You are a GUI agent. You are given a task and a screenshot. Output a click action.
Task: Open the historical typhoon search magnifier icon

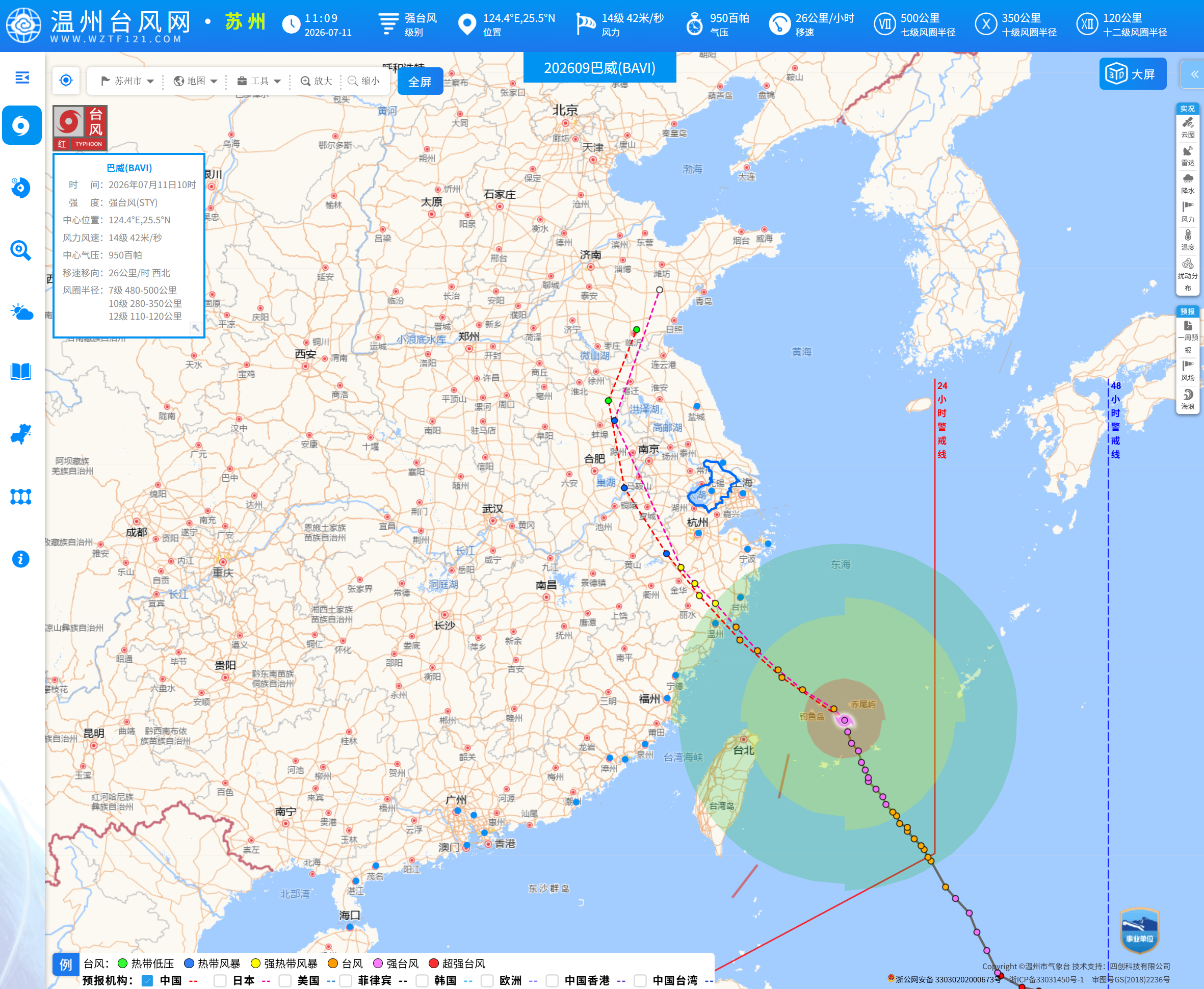click(x=20, y=250)
